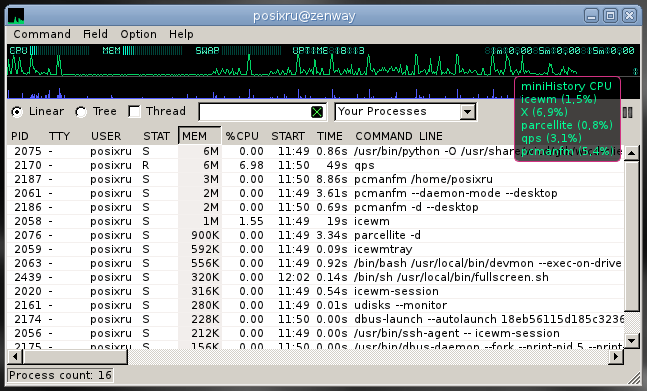647x391 pixels.
Task: Select the pcmanfm /home/posixru process row
Action: tap(315, 179)
